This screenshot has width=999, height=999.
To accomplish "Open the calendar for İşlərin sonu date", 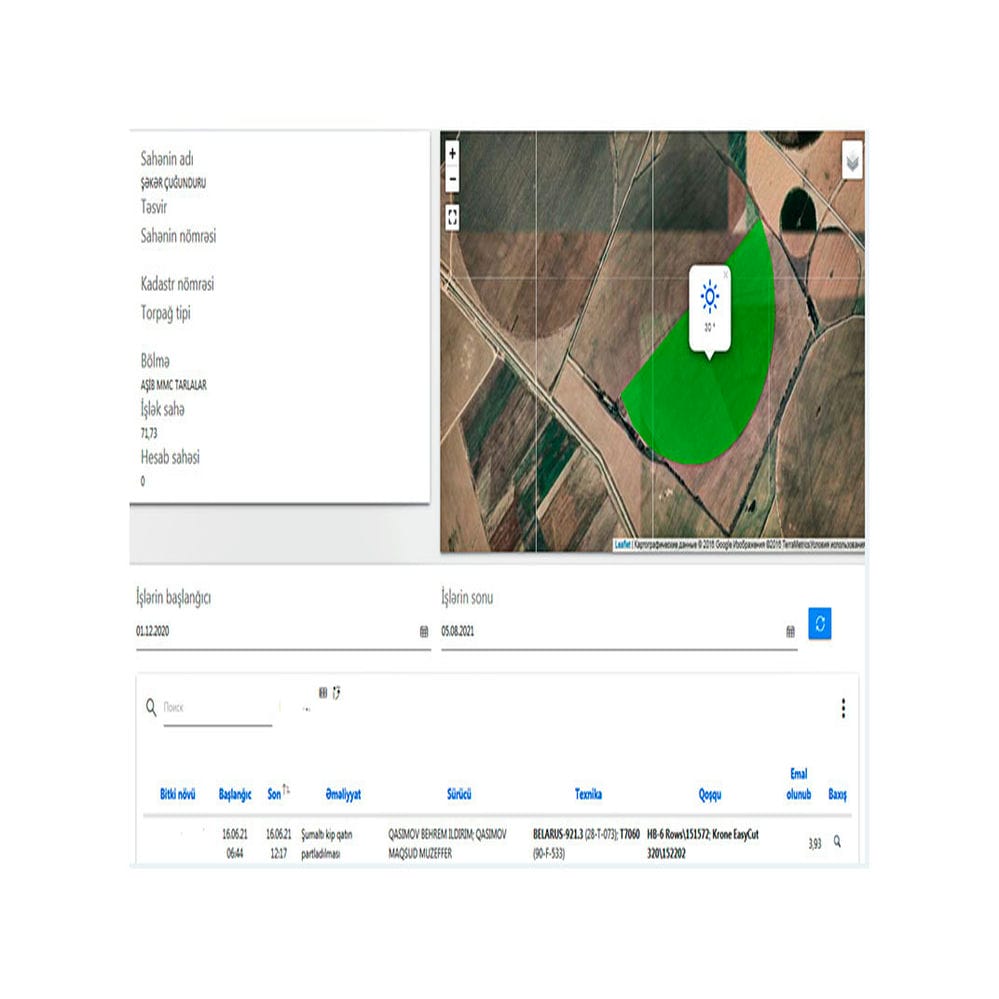I will click(788, 631).
